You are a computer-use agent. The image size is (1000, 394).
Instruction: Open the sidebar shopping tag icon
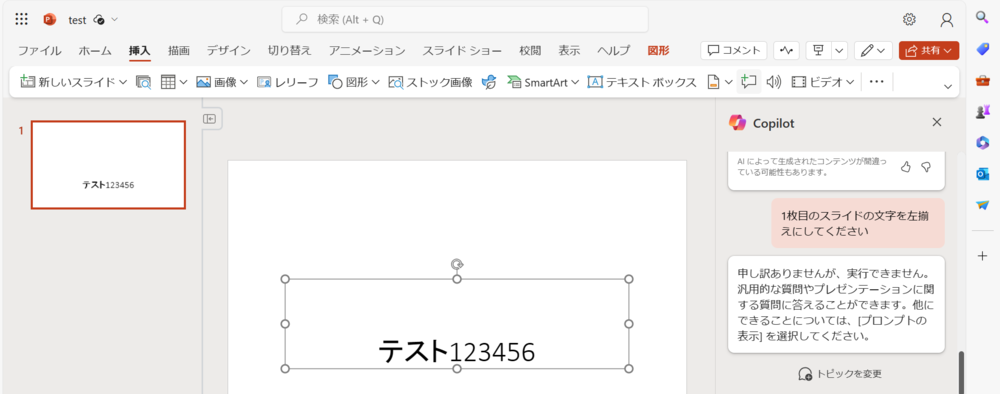pos(982,49)
